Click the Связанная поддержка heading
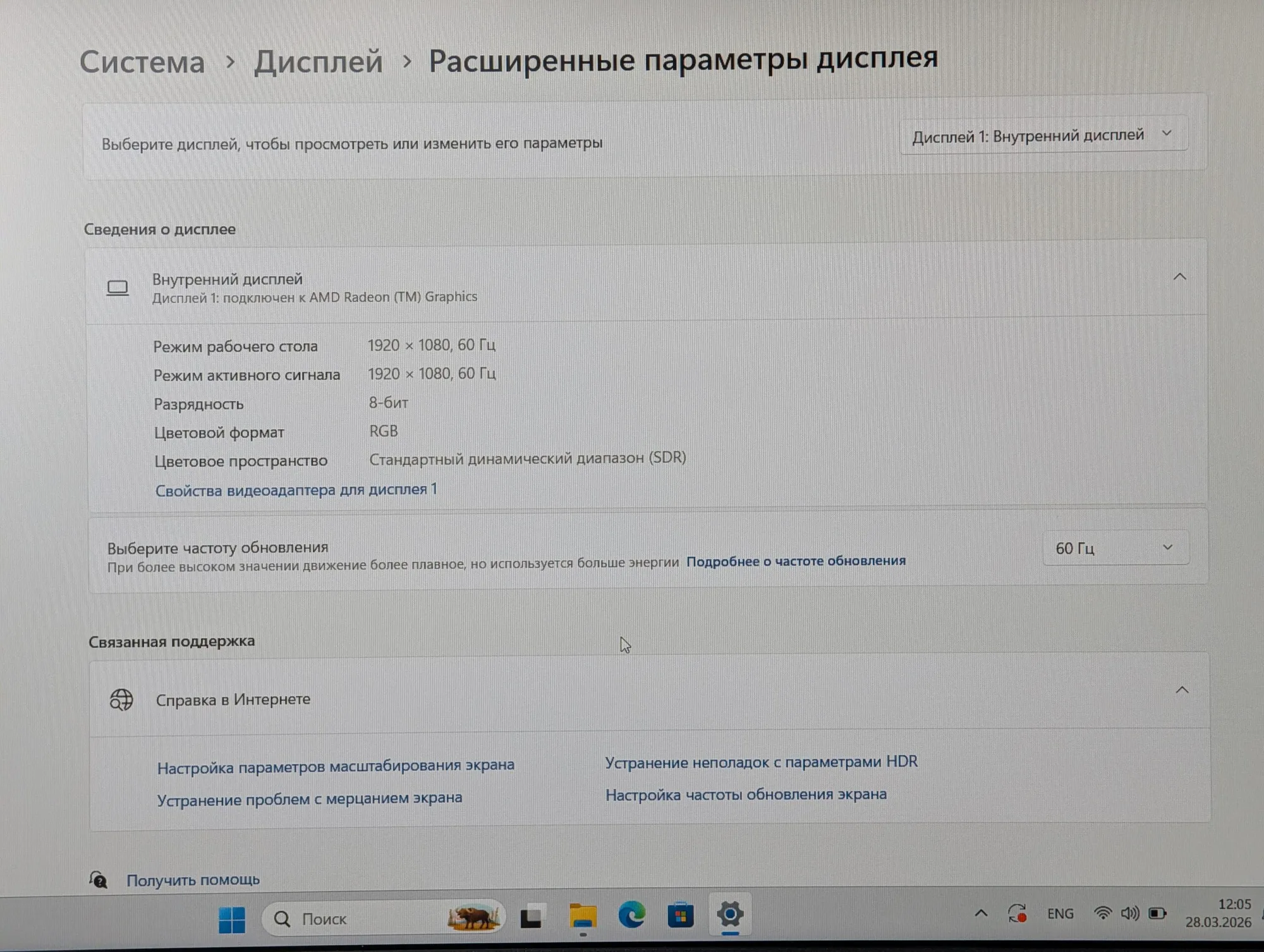1264x952 pixels. tap(172, 642)
